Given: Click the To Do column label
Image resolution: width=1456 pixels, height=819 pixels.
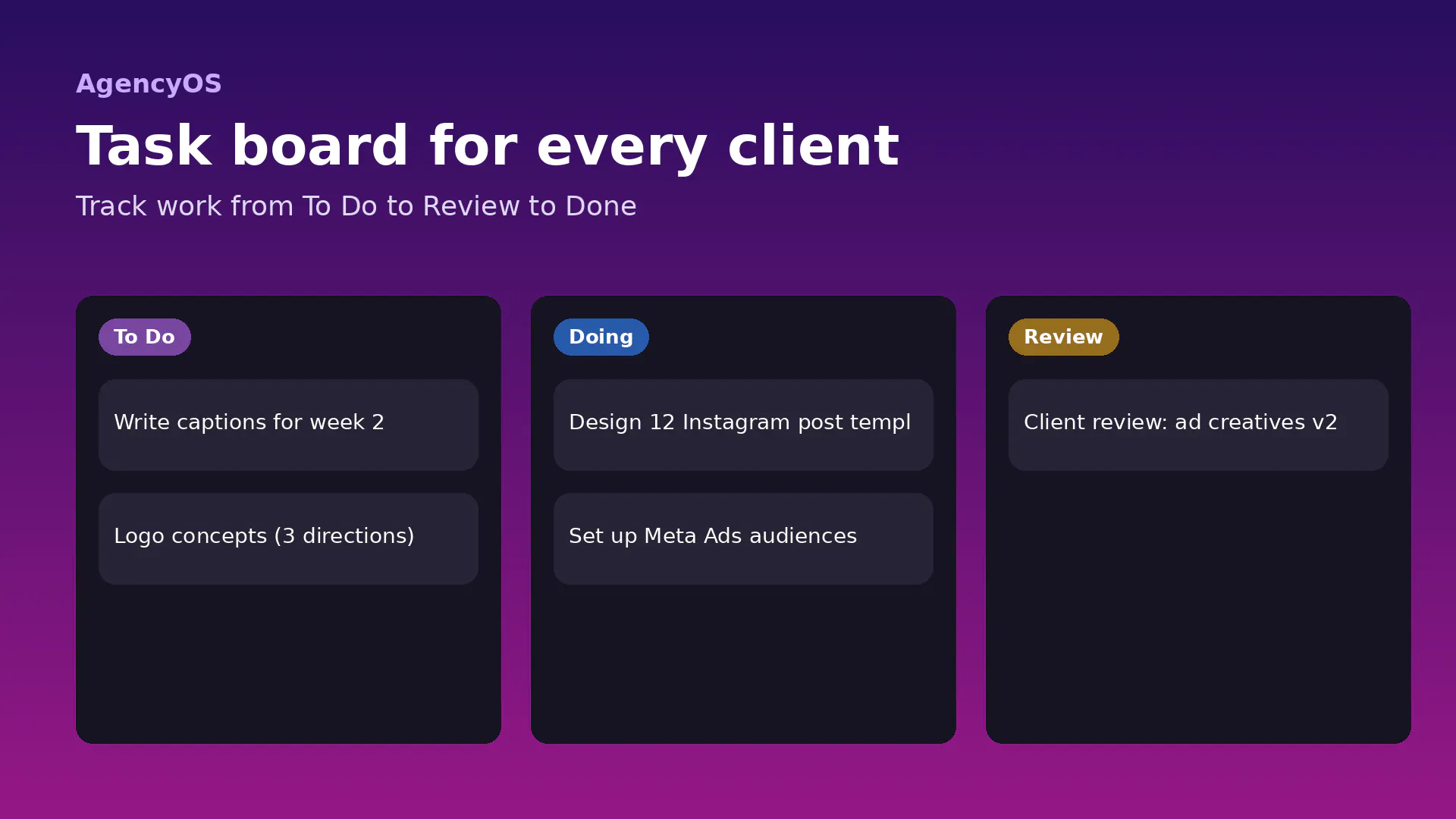Looking at the screenshot, I should [145, 337].
